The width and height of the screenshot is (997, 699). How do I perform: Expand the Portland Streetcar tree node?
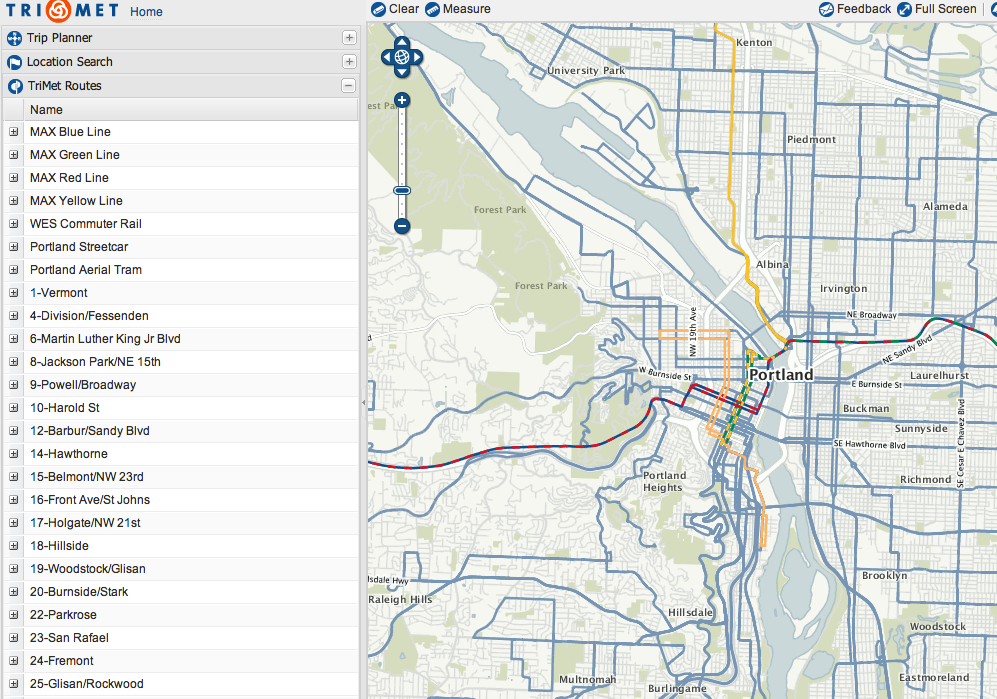[14, 247]
